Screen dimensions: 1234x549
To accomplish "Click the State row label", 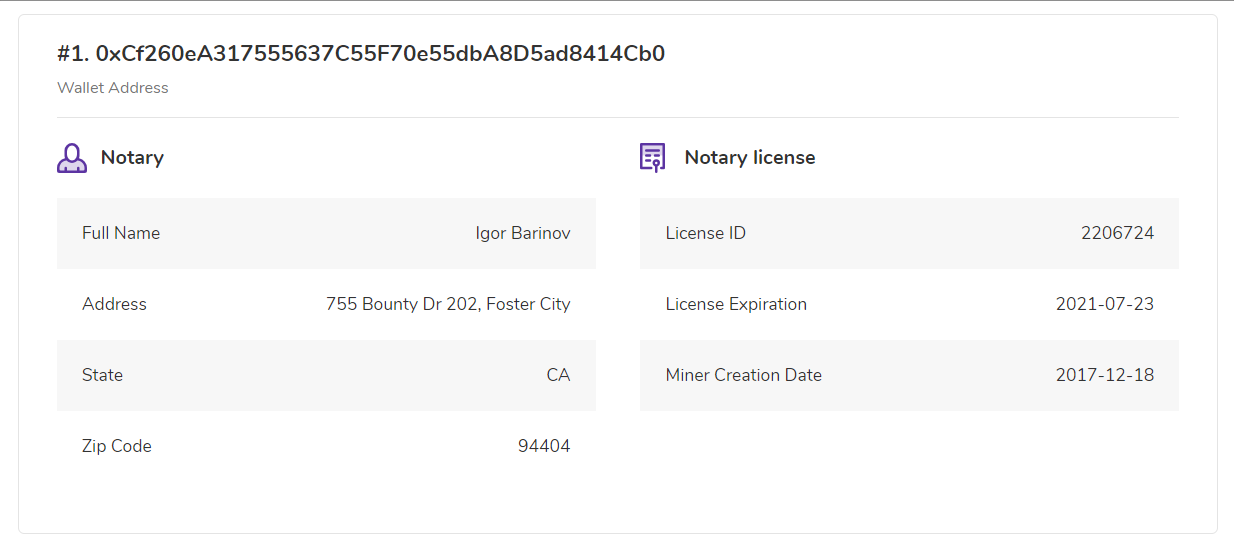I will 102,375.
